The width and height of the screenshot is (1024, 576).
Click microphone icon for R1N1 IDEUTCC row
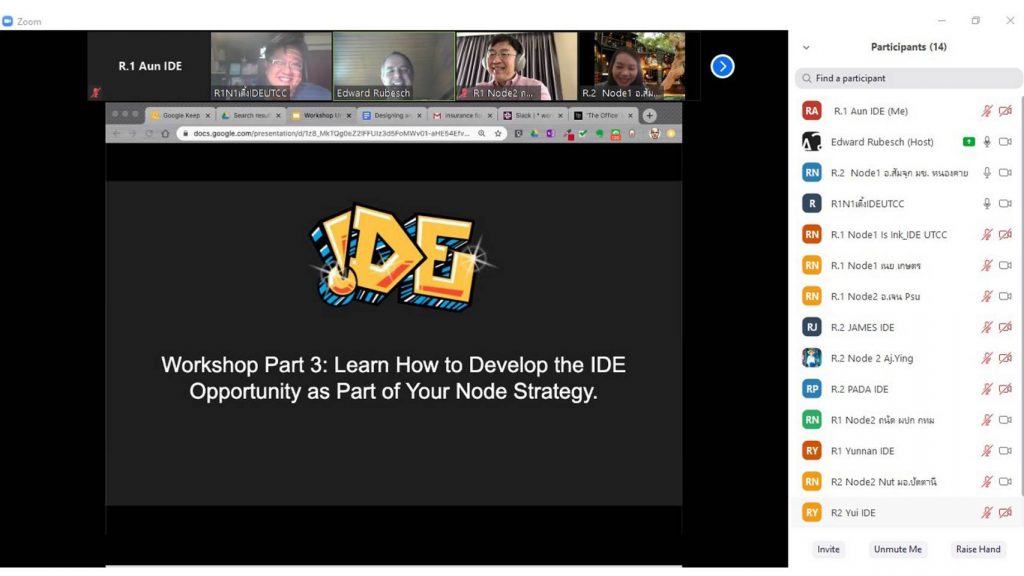coord(987,204)
